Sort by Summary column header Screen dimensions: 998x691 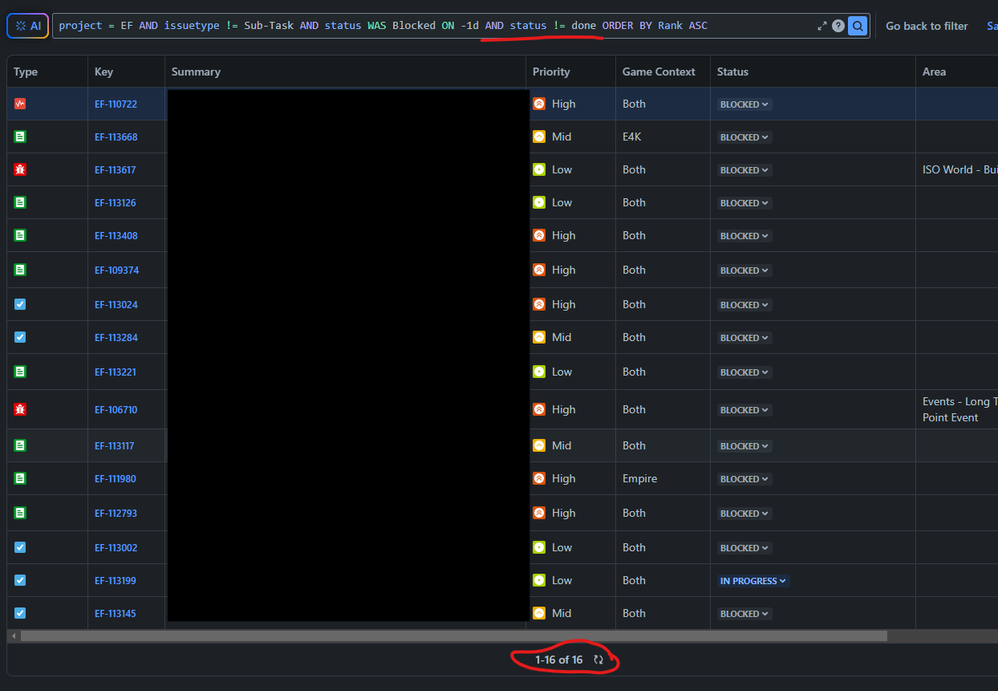tap(196, 72)
